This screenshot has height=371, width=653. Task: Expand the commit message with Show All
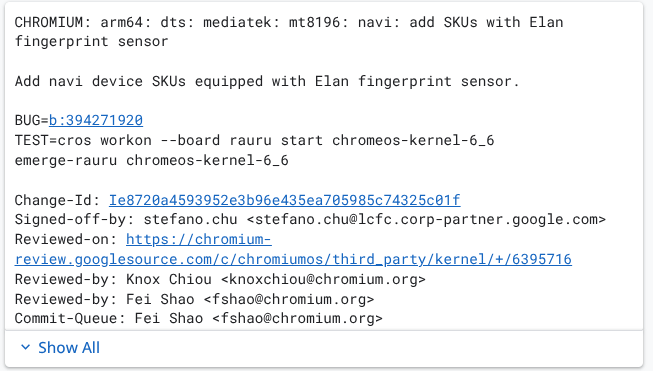click(60, 347)
